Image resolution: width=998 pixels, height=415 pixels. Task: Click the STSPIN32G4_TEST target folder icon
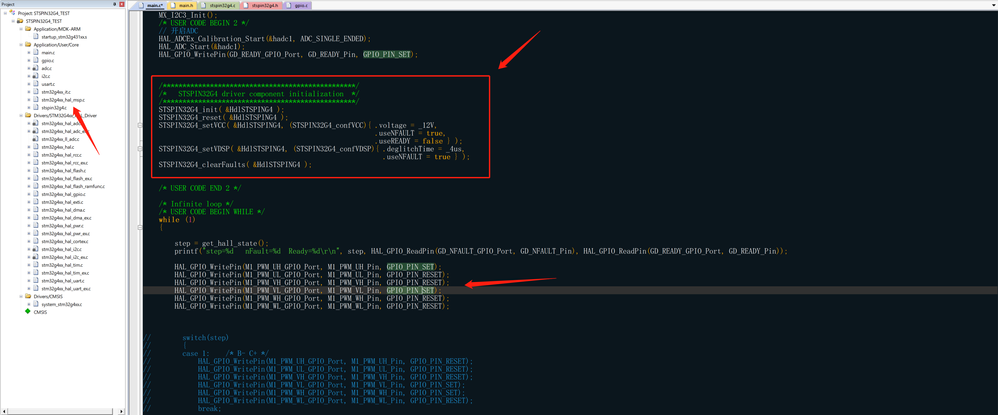20,21
